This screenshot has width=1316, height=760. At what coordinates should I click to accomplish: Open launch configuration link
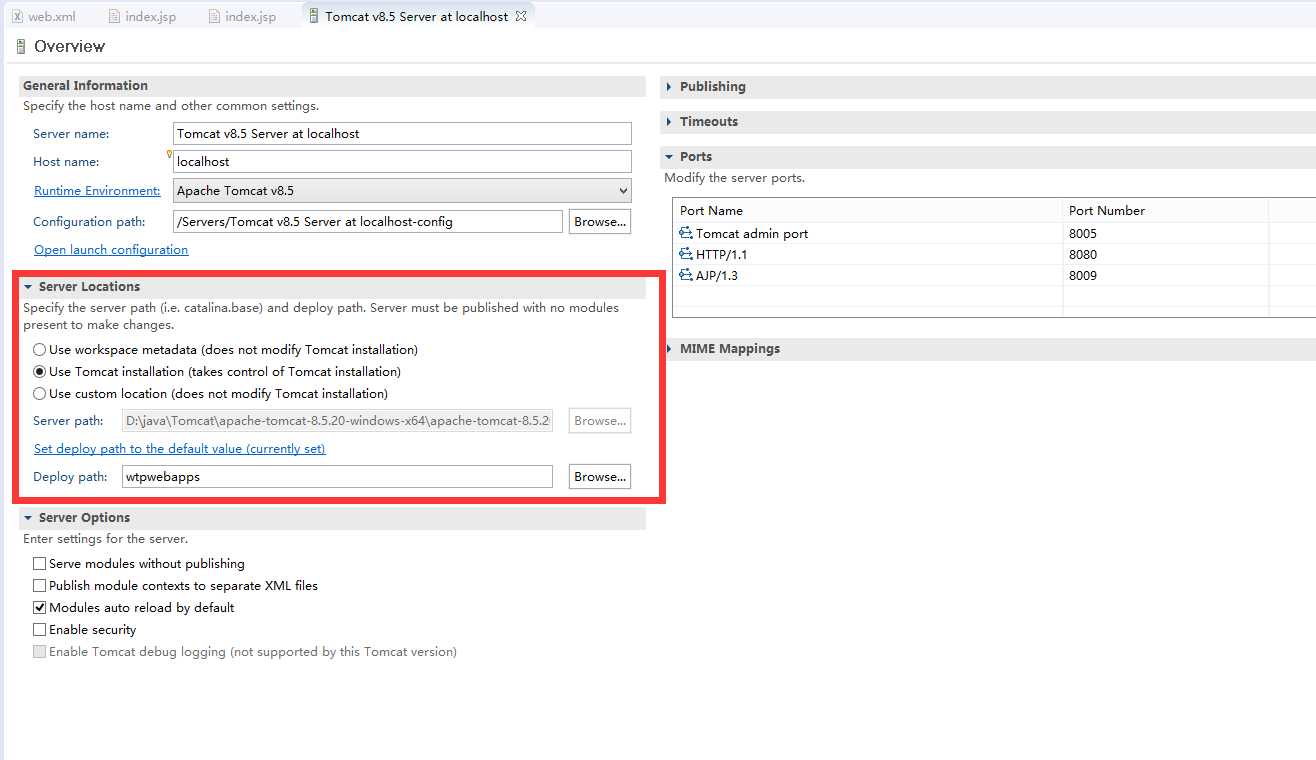point(111,249)
